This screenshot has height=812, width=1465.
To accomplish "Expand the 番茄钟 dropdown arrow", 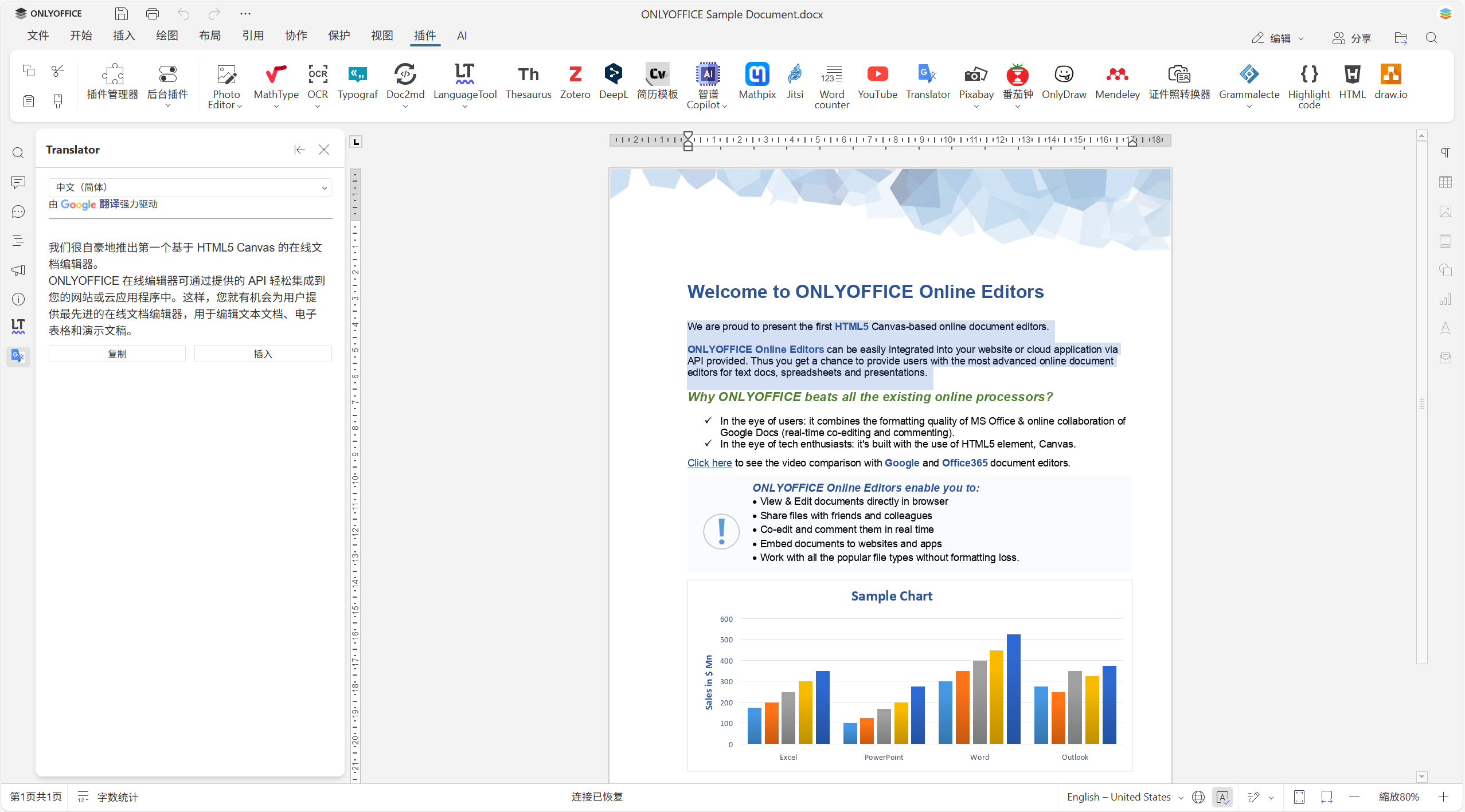I will [1018, 106].
